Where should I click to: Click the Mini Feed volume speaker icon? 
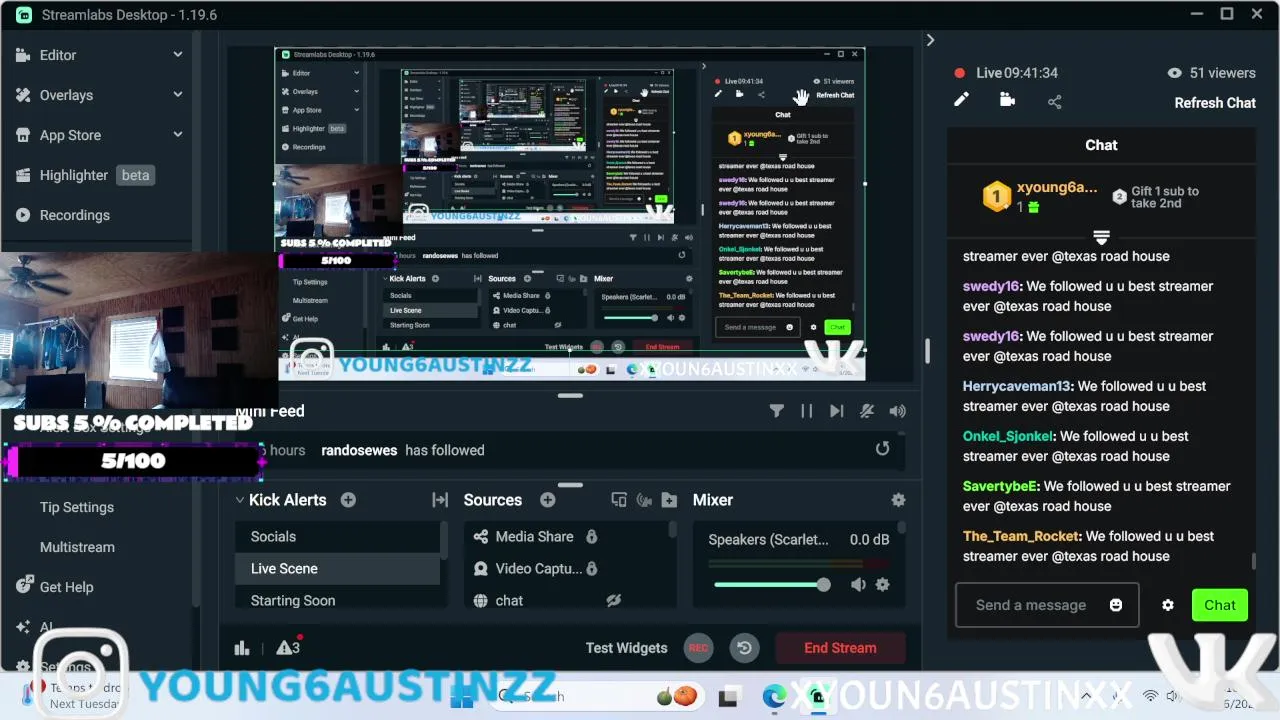(898, 411)
